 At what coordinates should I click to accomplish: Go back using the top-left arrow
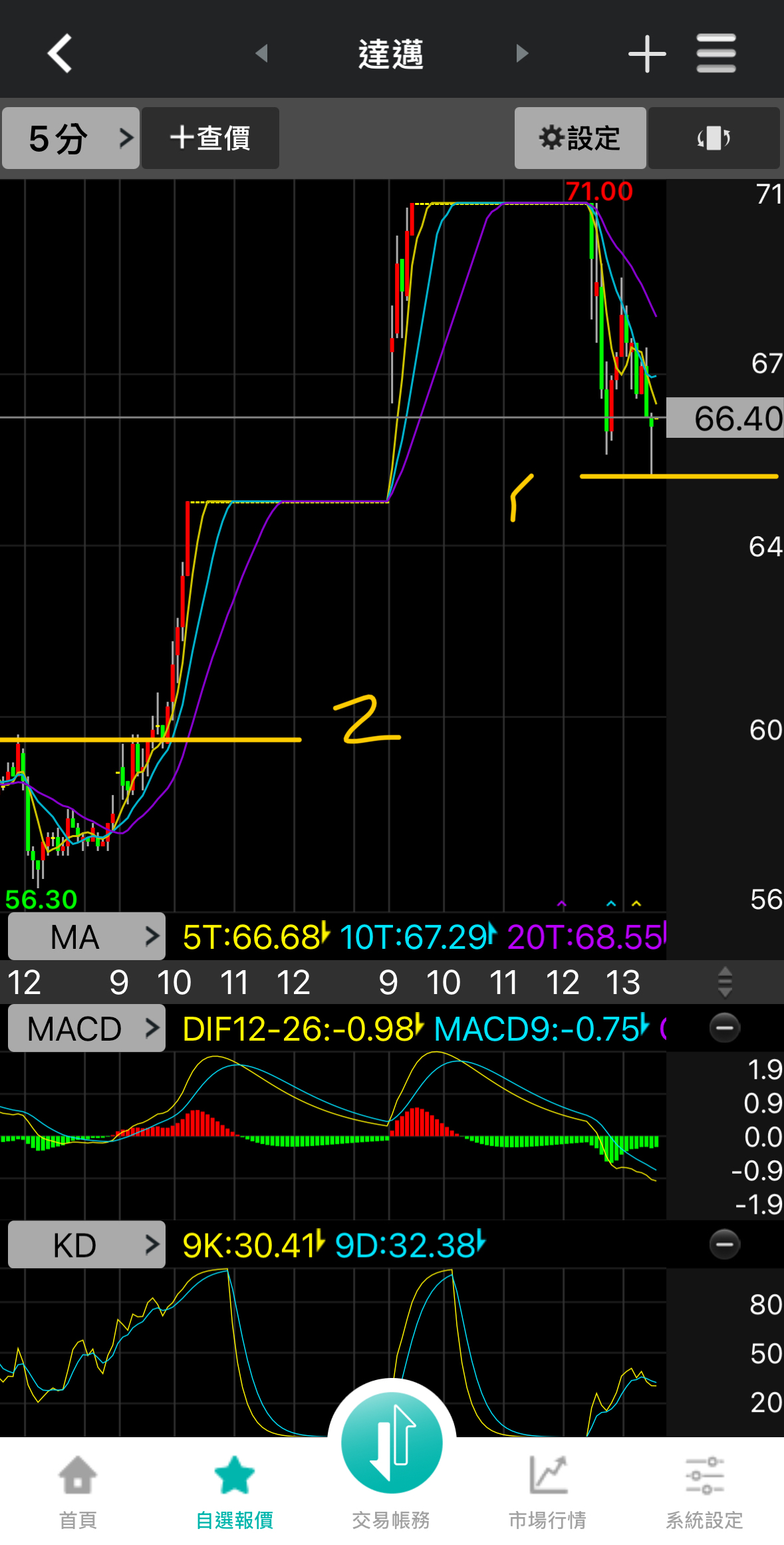pos(59,53)
